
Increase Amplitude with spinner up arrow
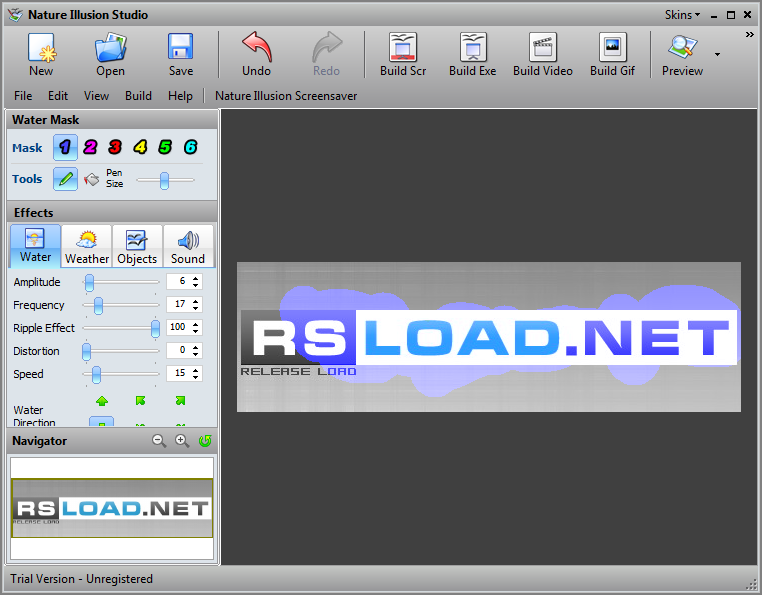(195, 279)
